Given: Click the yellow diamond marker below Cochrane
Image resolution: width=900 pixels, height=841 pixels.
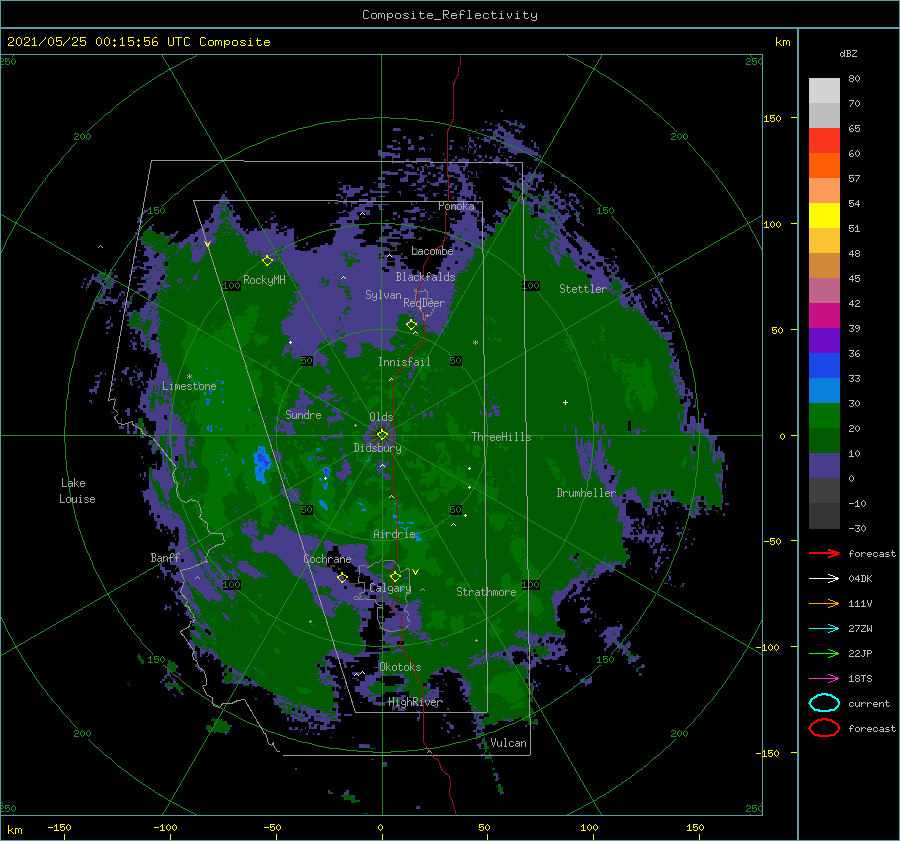Looking at the screenshot, I should tap(343, 577).
